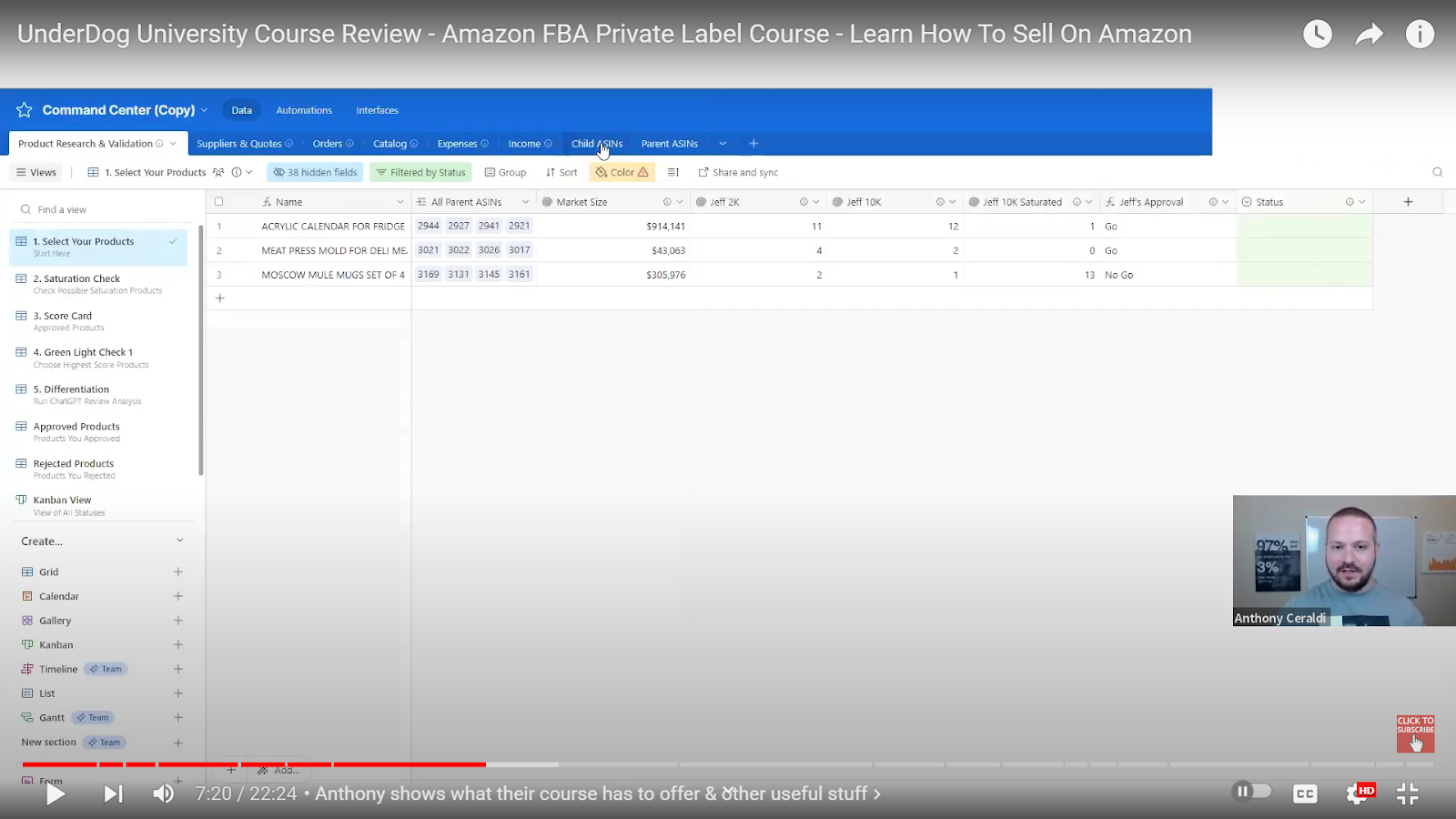1456x819 pixels.
Task: Seek in the red video progress bar
Action: [x=254, y=764]
